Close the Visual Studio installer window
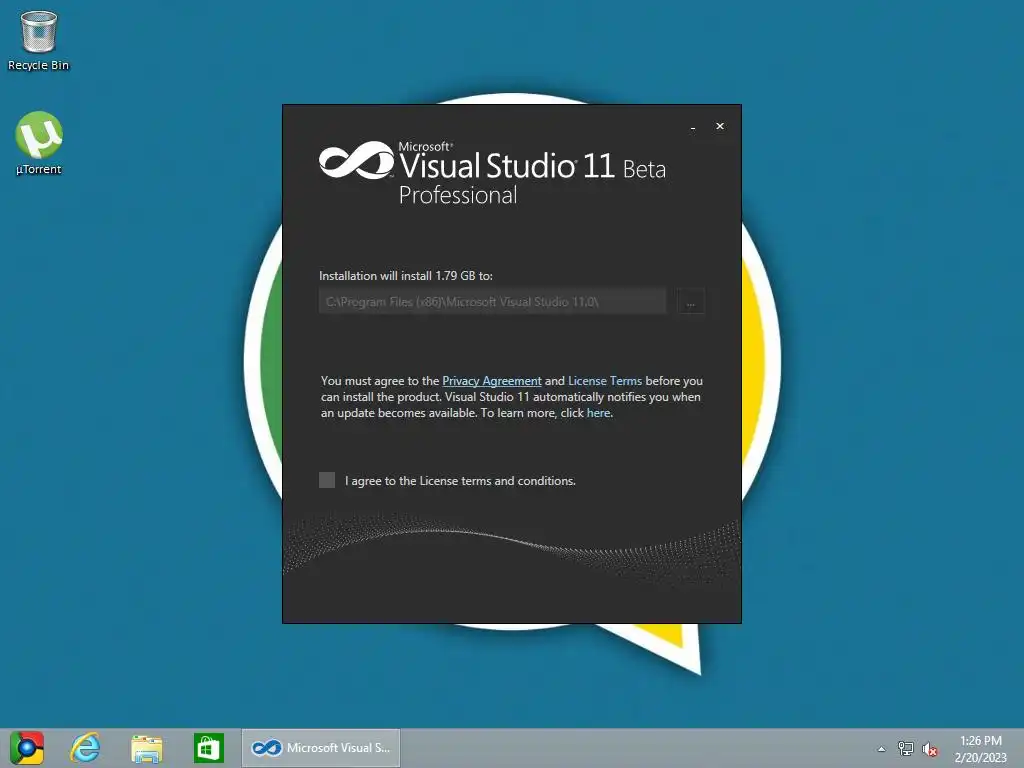 coord(720,126)
